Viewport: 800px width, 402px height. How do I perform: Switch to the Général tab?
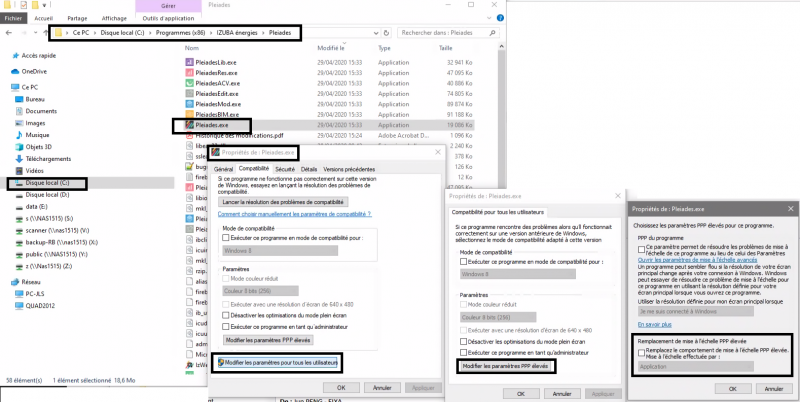(223, 169)
